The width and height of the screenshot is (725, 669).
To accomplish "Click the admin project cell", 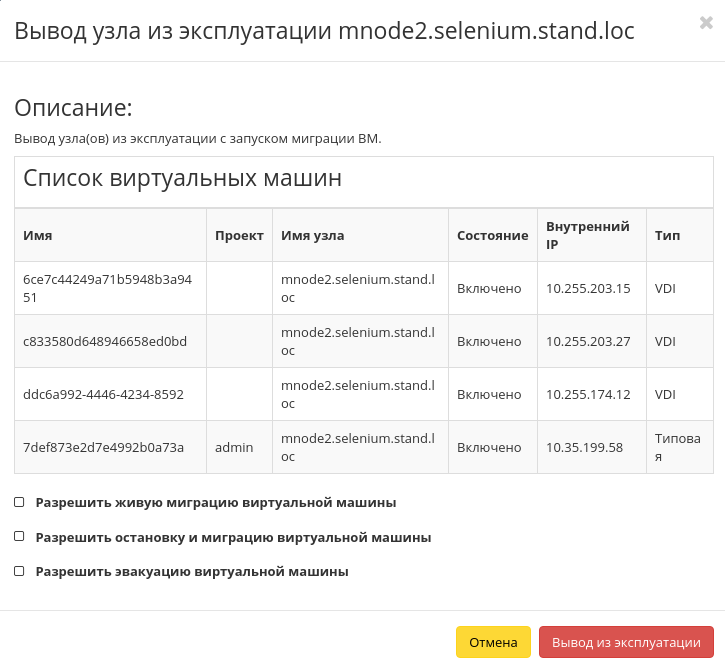I will 232,447.
